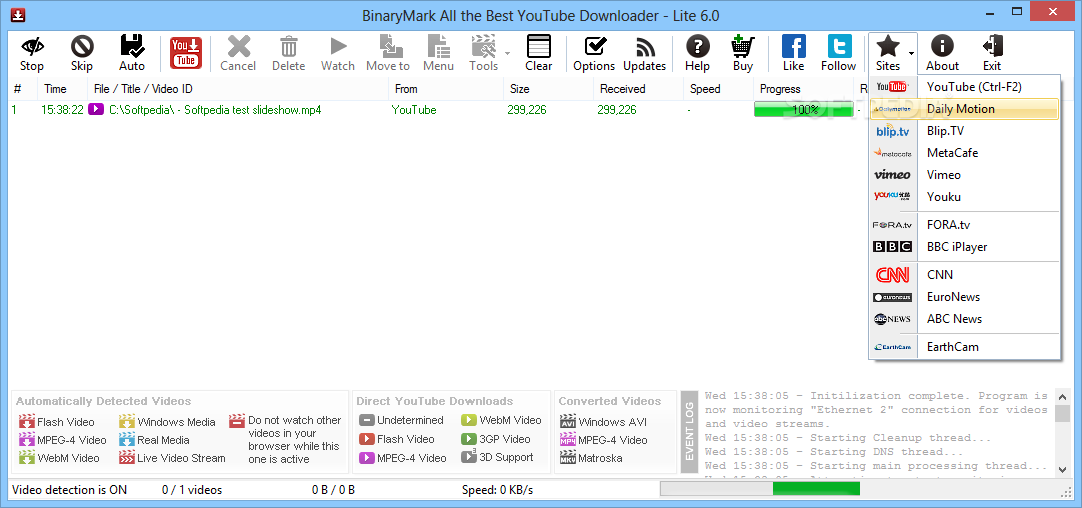Click the Watch play icon

[338, 47]
